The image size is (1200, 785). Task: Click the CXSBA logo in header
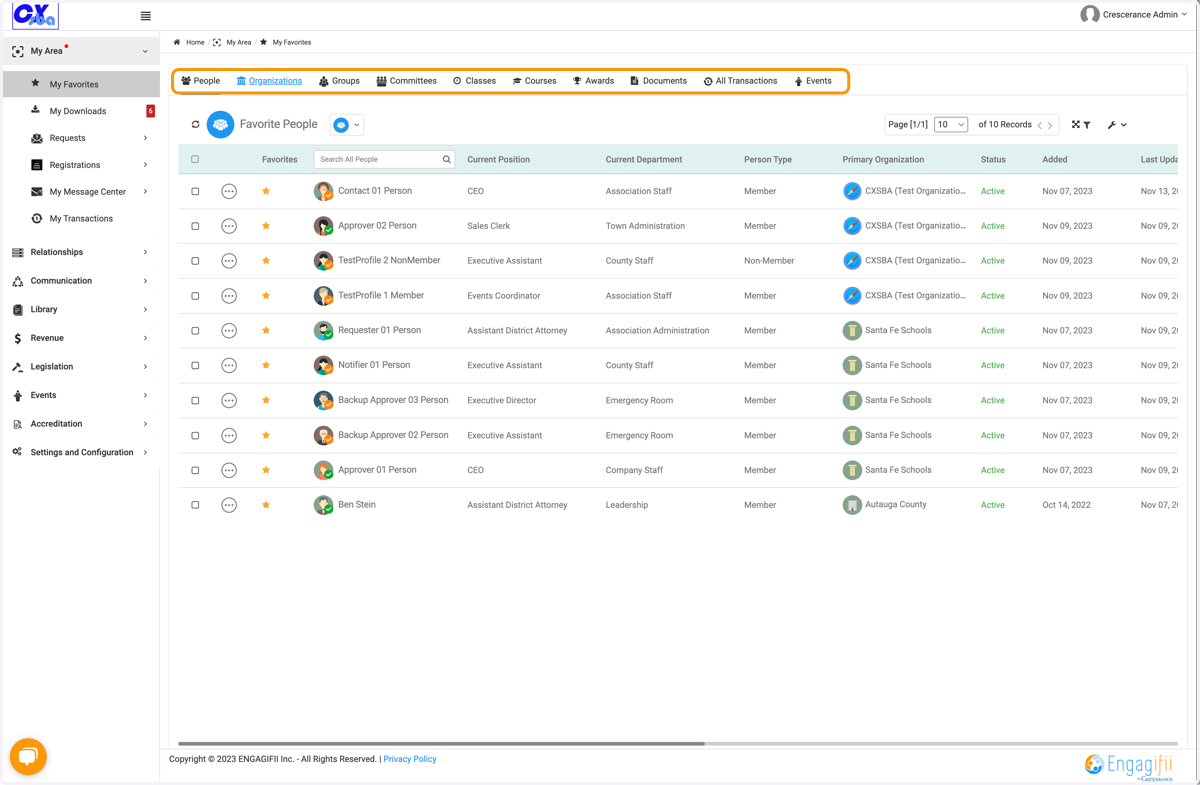coord(35,16)
